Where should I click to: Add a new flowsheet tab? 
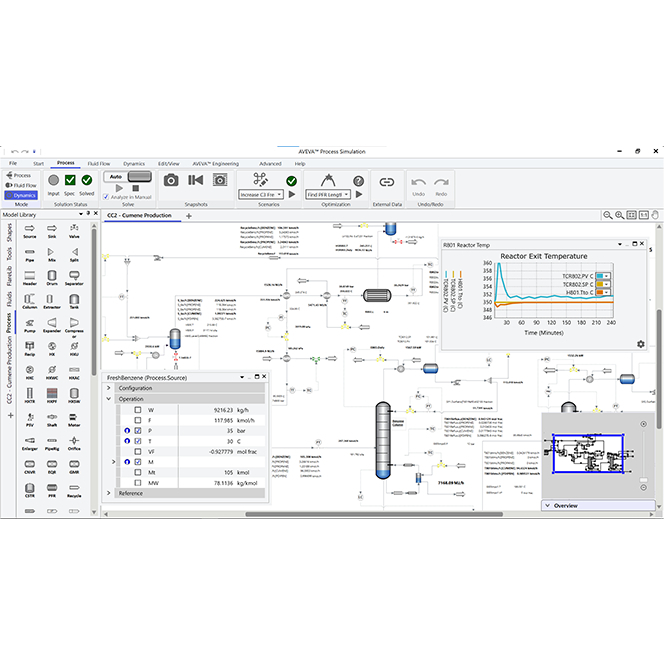(189, 216)
